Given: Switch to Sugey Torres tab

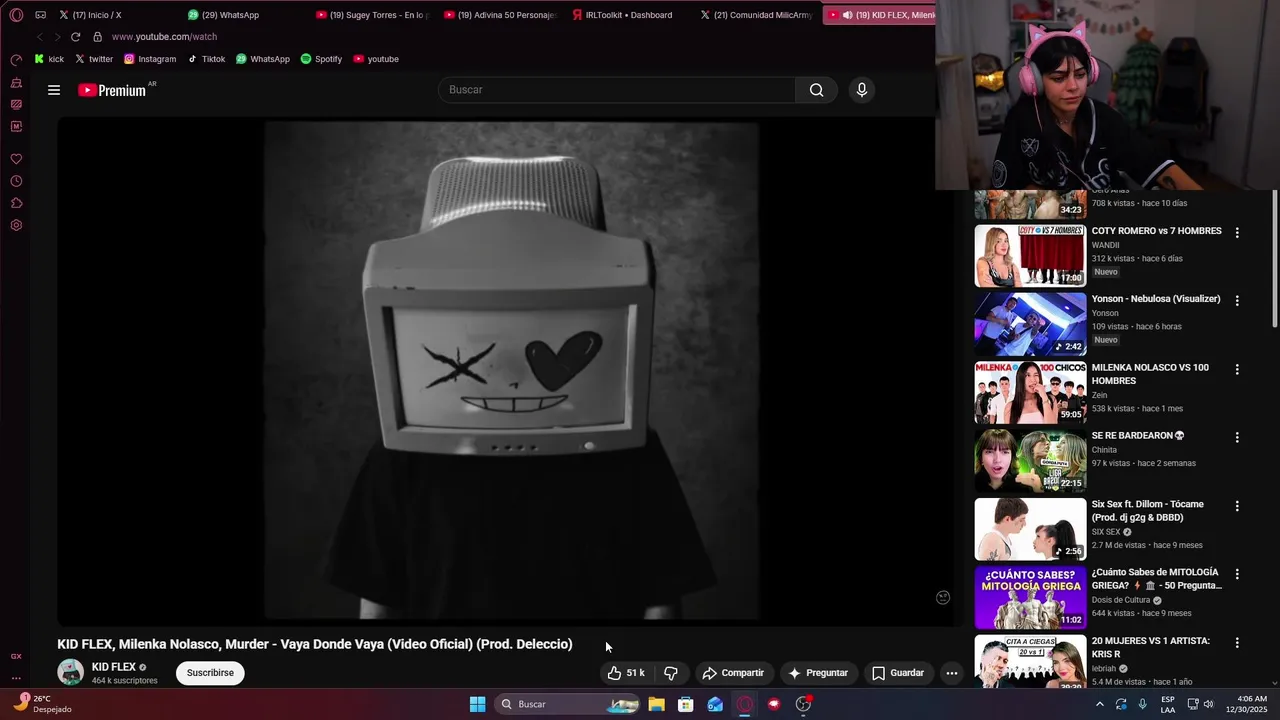Looking at the screenshot, I should tap(372, 15).
